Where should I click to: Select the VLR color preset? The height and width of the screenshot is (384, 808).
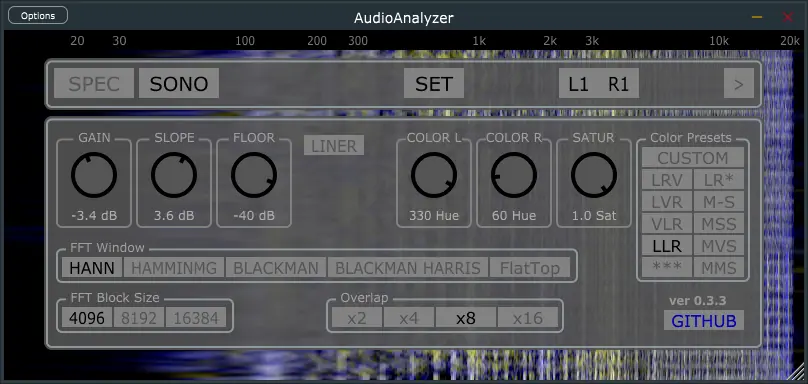coord(667,224)
